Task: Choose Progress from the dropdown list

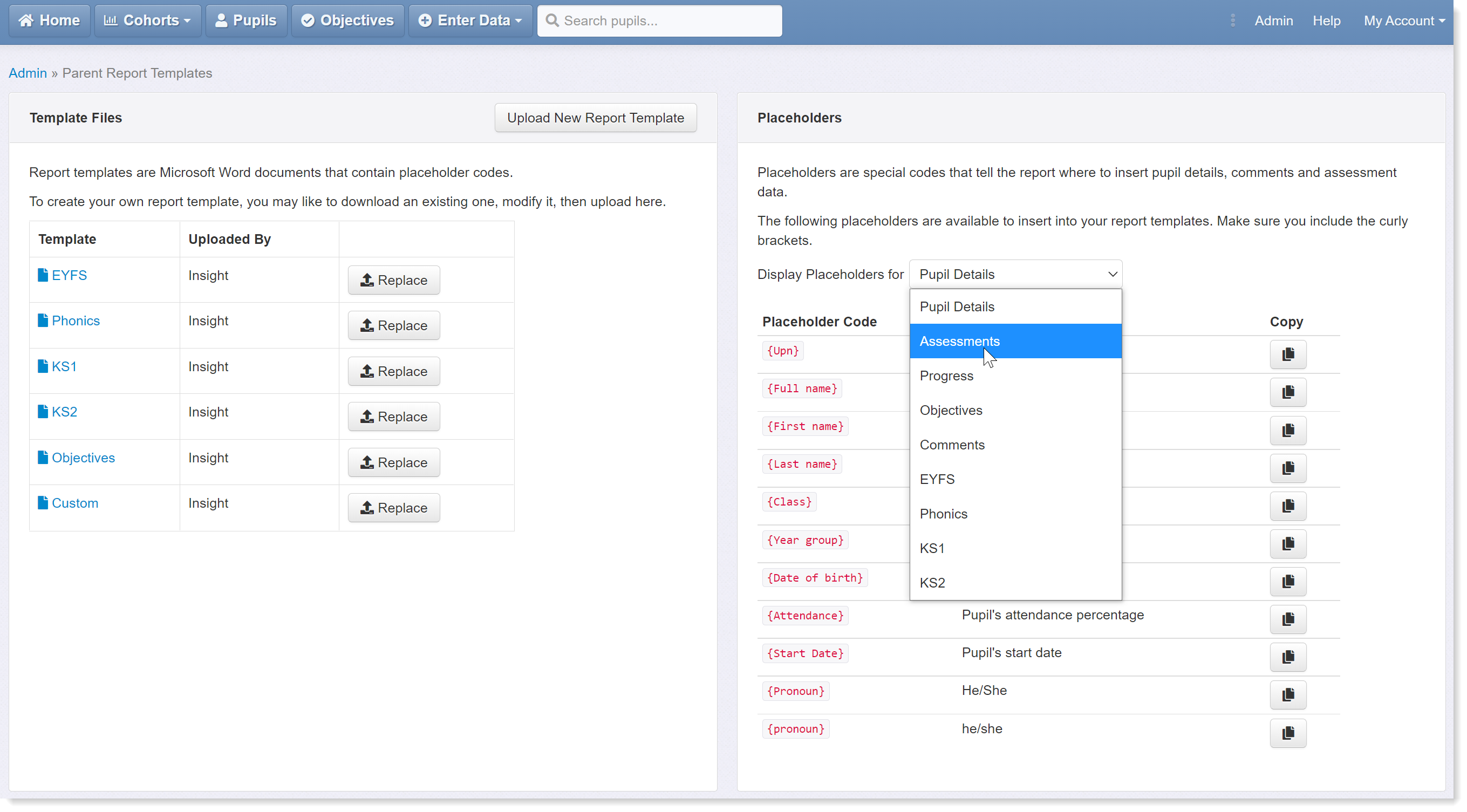Action: pos(1015,376)
